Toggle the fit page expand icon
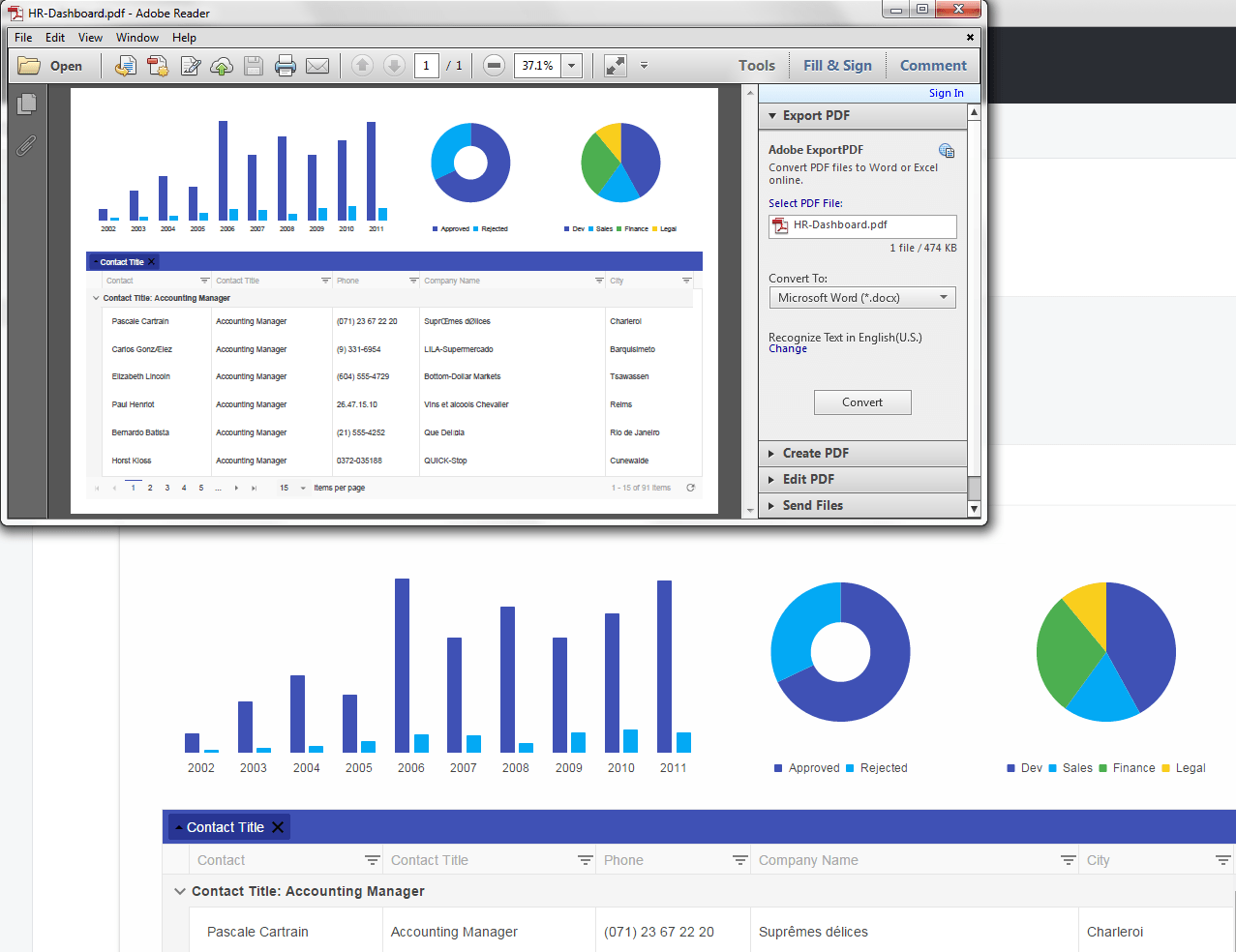The height and width of the screenshot is (952, 1236). coord(616,66)
